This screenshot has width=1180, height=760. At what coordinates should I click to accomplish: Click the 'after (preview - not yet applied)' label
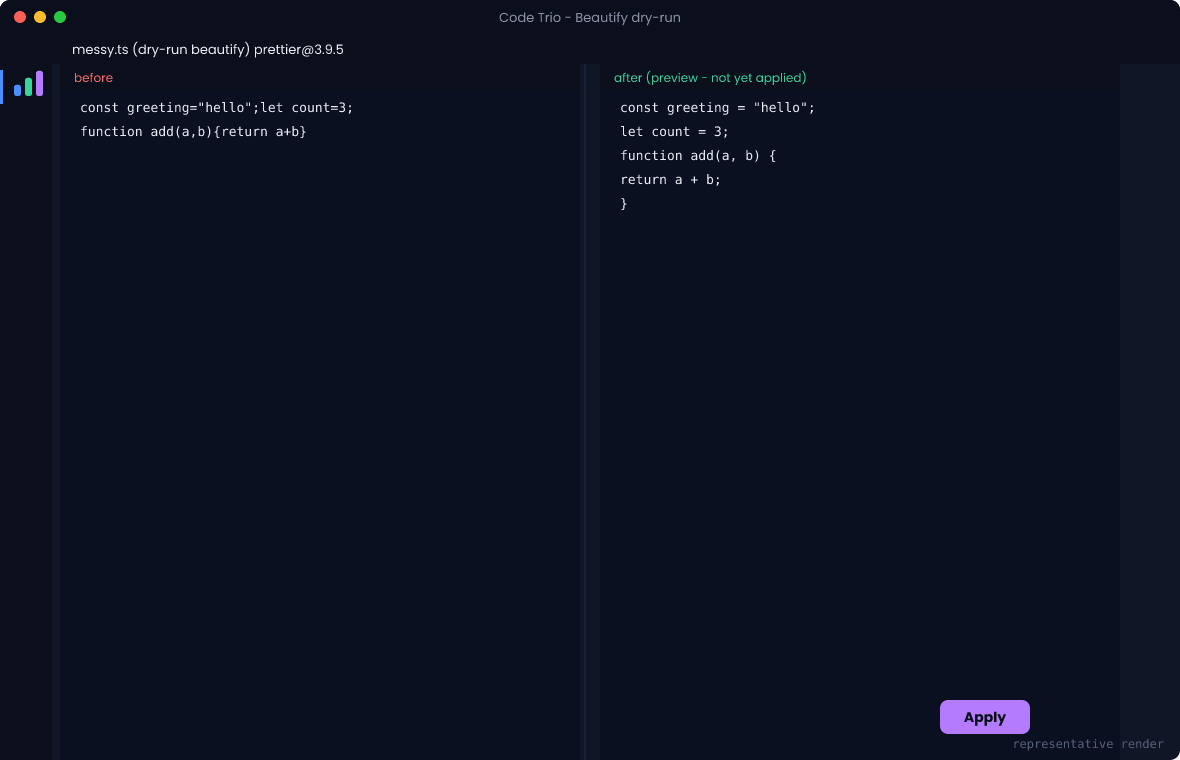pos(710,78)
